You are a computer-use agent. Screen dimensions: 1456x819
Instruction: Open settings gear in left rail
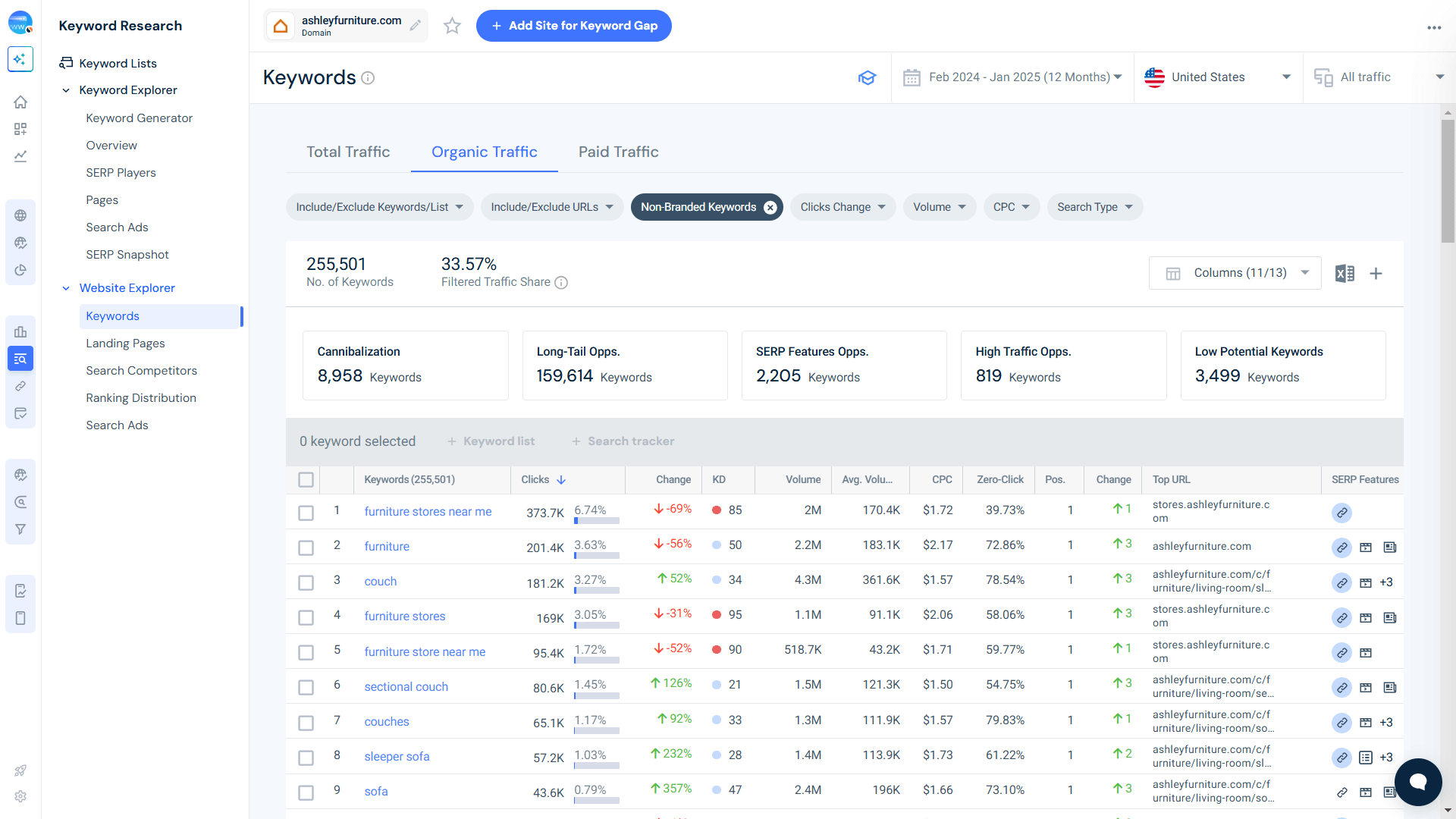20,796
